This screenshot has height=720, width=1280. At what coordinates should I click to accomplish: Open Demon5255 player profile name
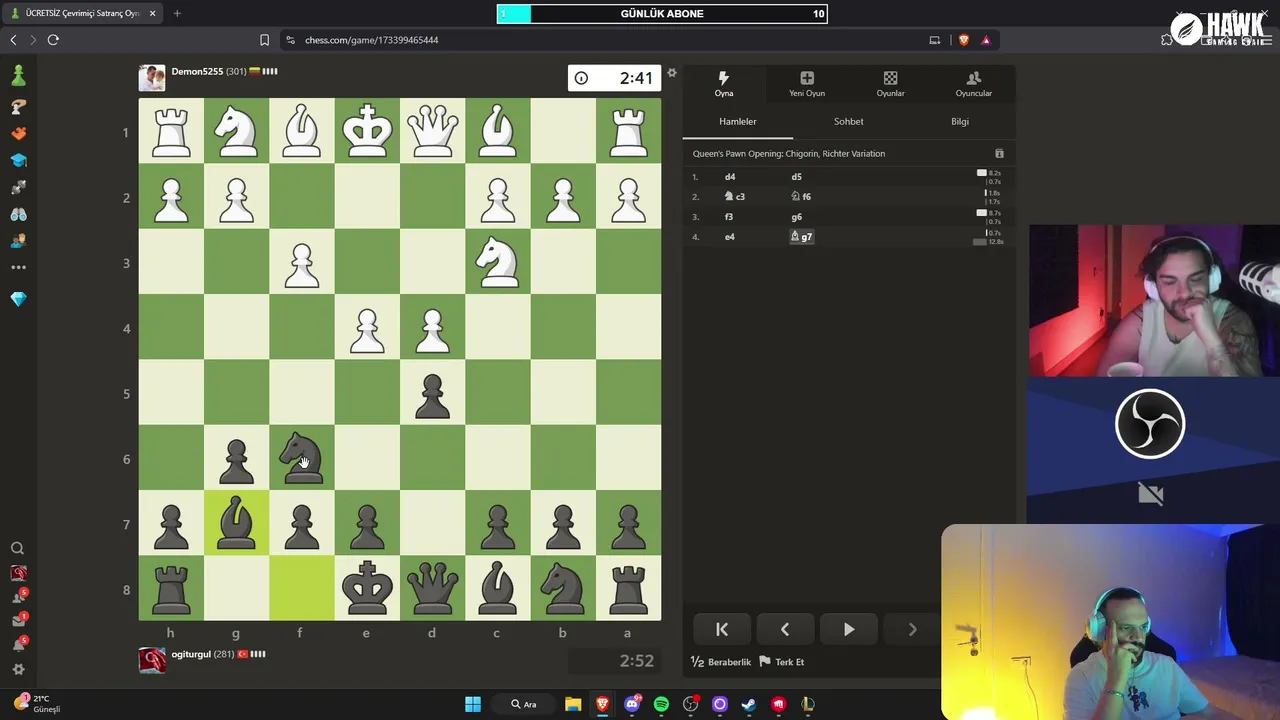pos(197,72)
